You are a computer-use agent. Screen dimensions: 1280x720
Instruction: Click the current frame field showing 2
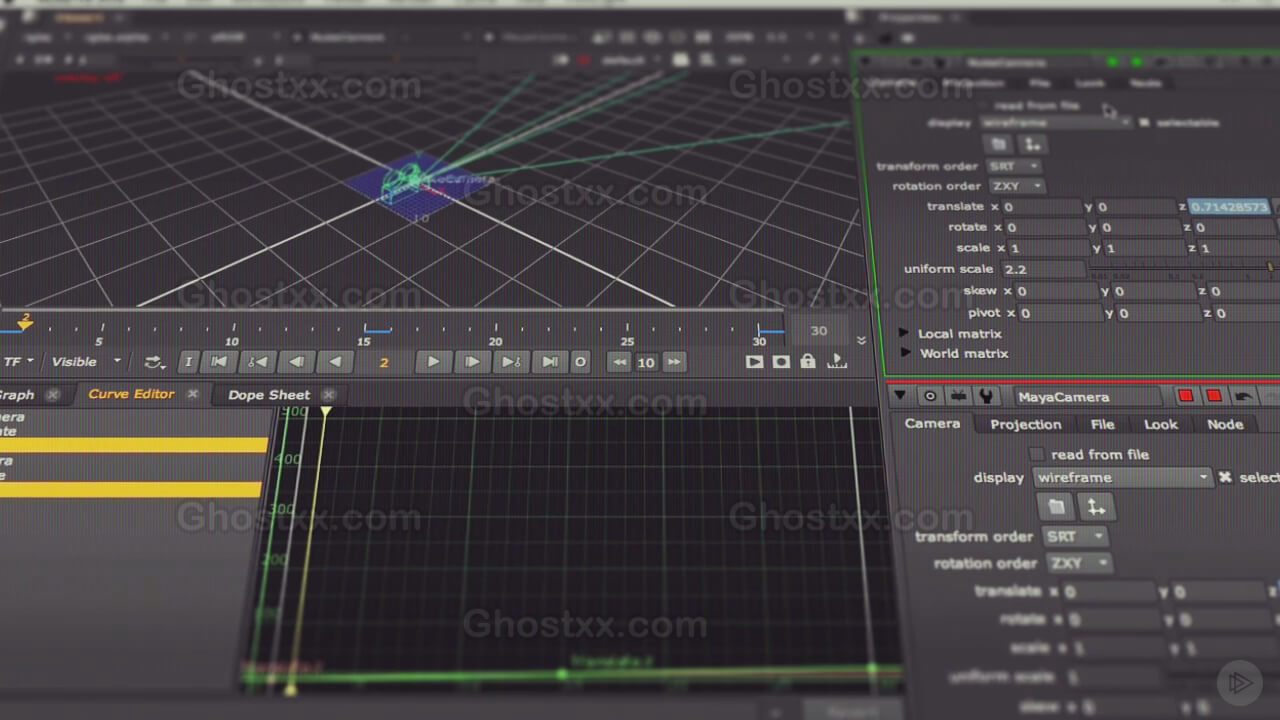coord(384,362)
